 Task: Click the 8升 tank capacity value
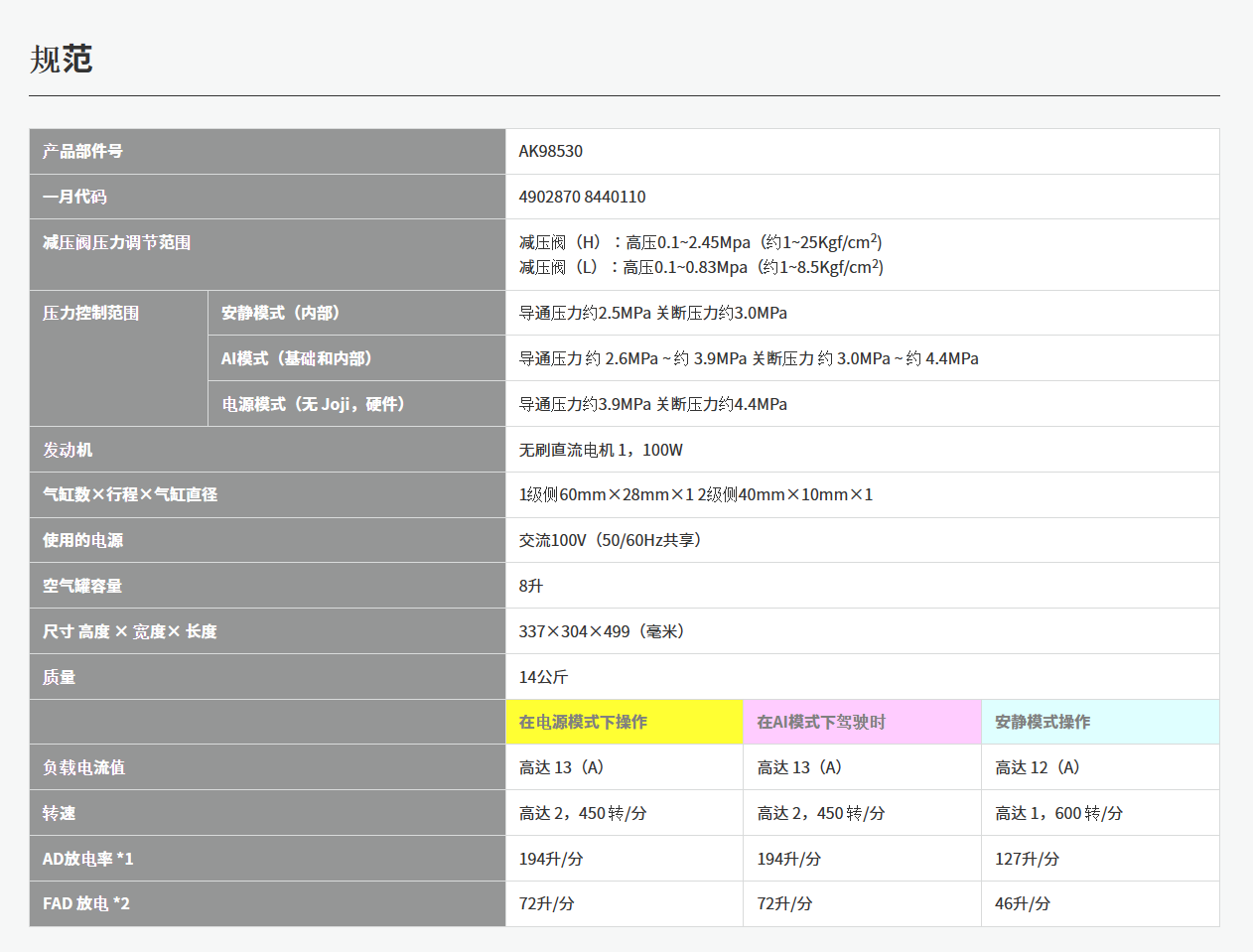coord(531,586)
